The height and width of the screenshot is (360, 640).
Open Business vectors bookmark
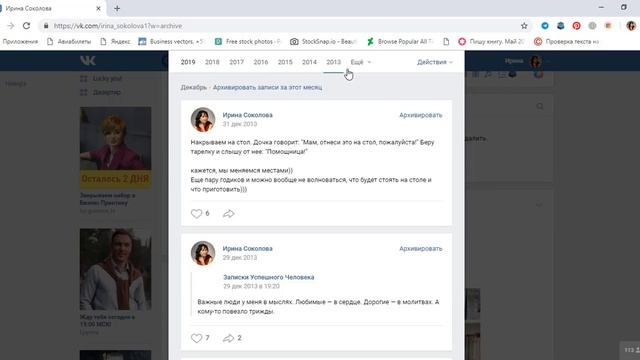coord(171,42)
